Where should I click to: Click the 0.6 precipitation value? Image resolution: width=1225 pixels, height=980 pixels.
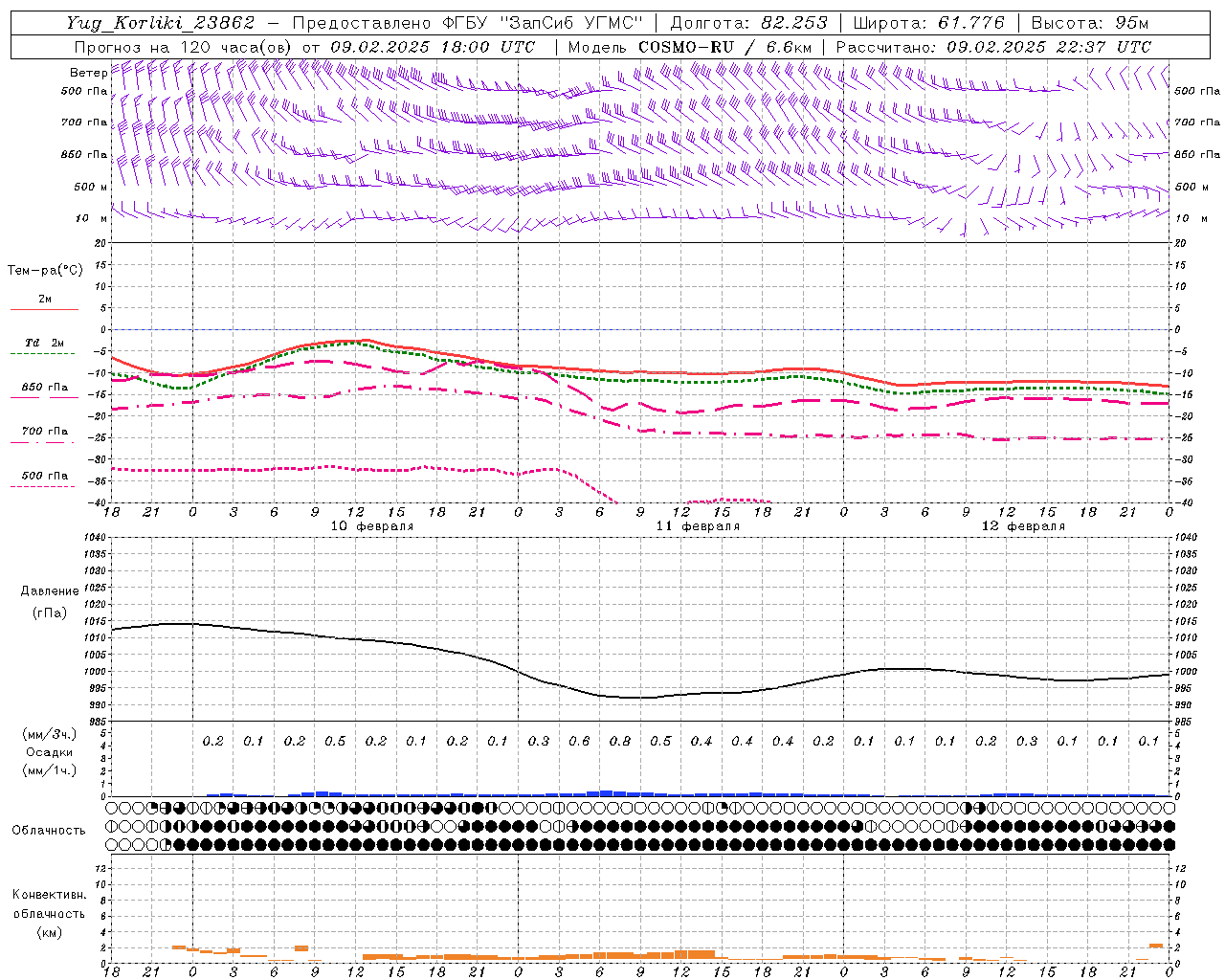[x=579, y=742]
